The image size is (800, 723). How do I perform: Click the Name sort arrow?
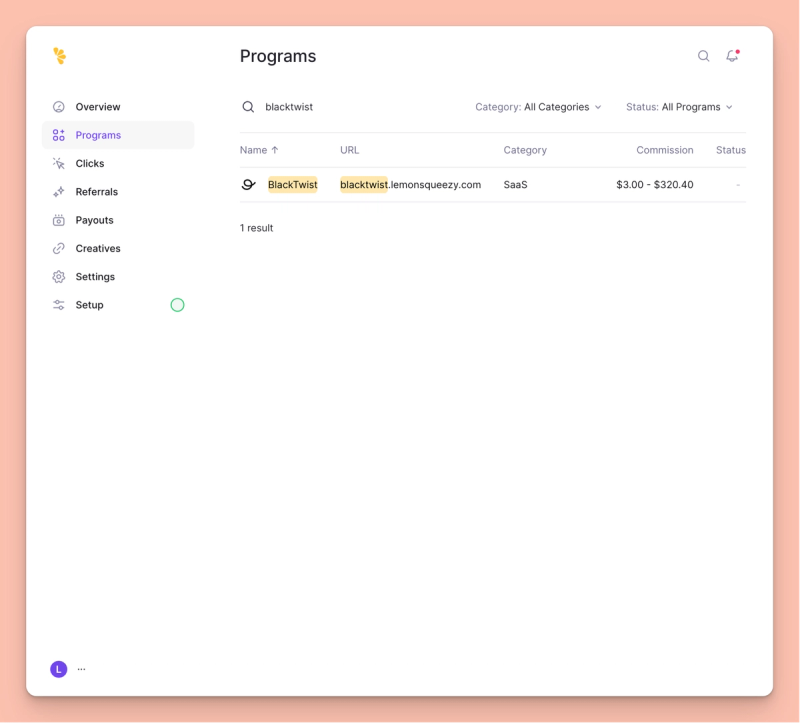tap(275, 150)
